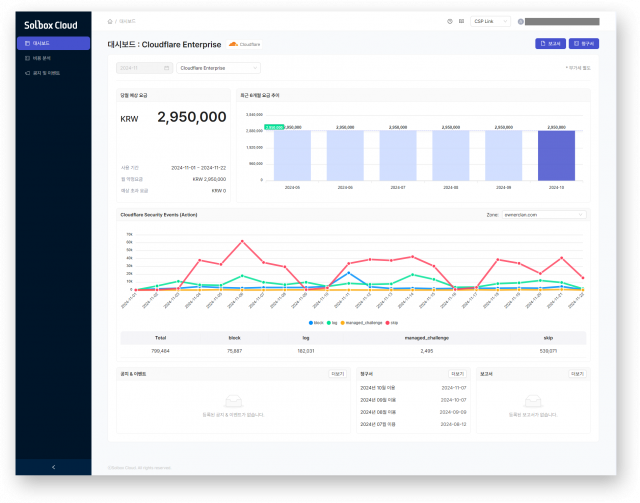This screenshot has width=640, height=503.
Task: Click the empty inbox icon in 보고서 panel
Action: (x=533, y=401)
